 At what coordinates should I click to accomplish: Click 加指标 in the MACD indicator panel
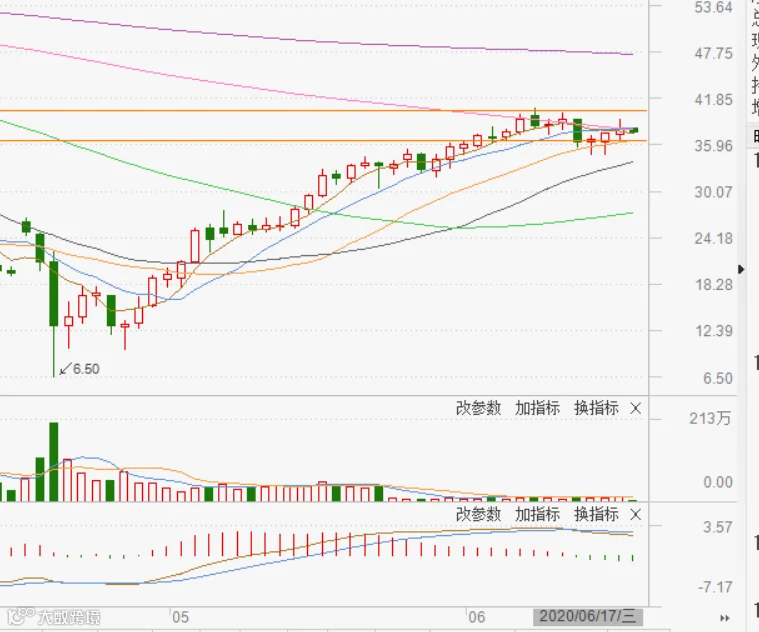click(537, 514)
